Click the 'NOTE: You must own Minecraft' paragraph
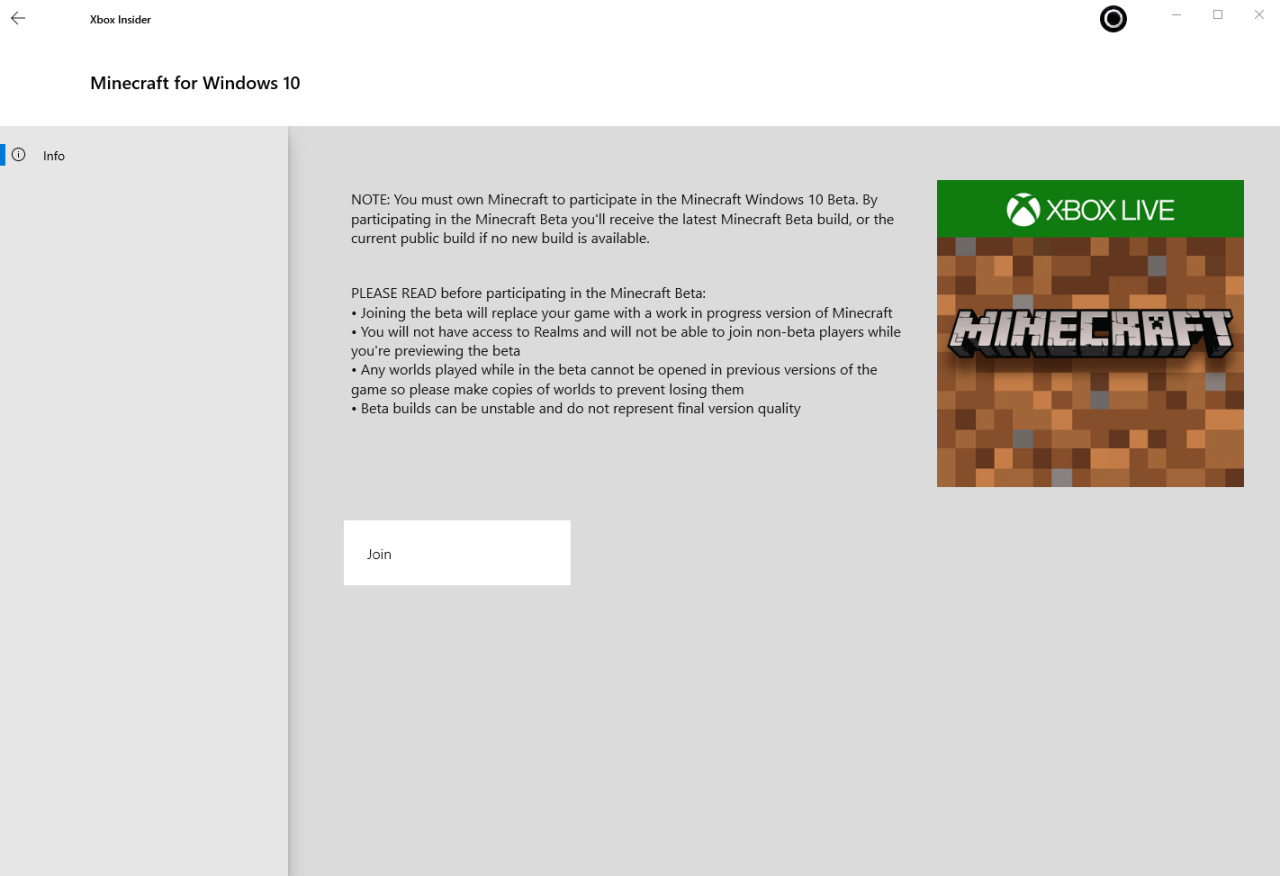Viewport: 1280px width, 876px height. pos(622,219)
